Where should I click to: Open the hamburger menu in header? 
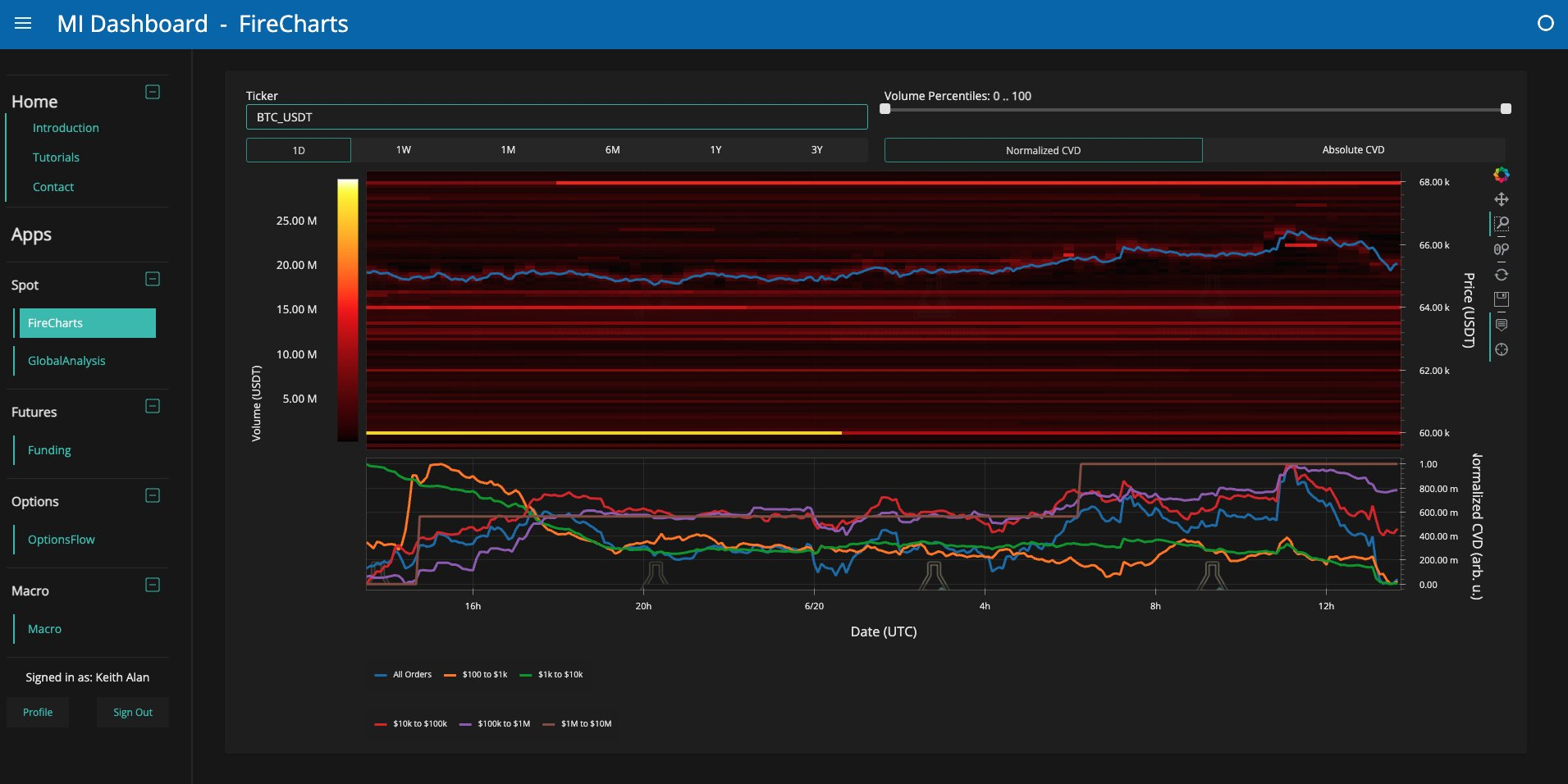pyautogui.click(x=23, y=24)
